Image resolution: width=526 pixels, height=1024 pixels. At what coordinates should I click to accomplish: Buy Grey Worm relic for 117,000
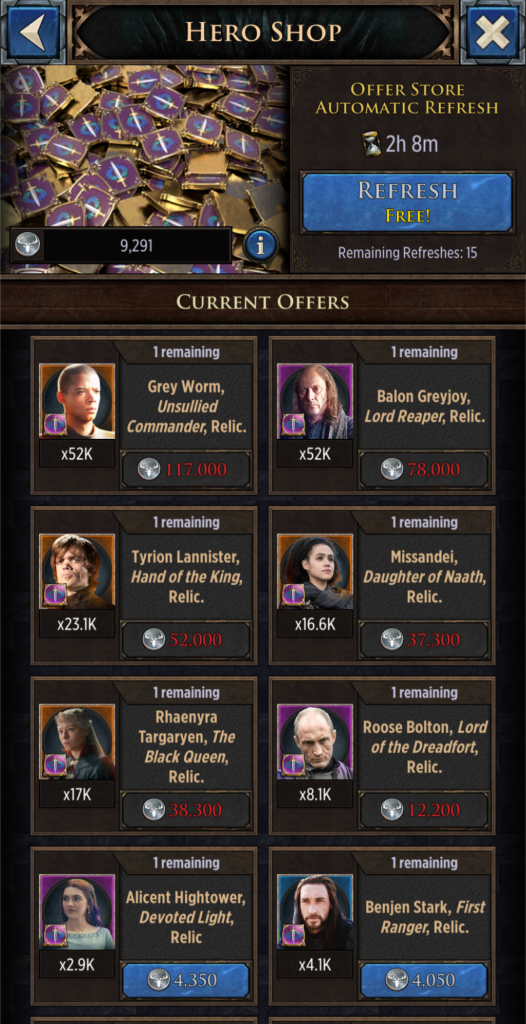tap(186, 470)
